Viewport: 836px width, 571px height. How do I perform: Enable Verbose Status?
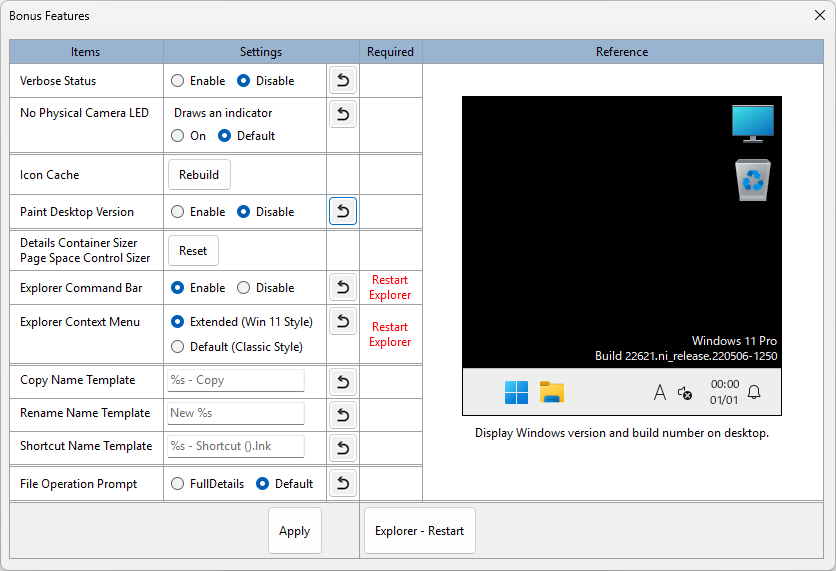pyautogui.click(x=198, y=81)
